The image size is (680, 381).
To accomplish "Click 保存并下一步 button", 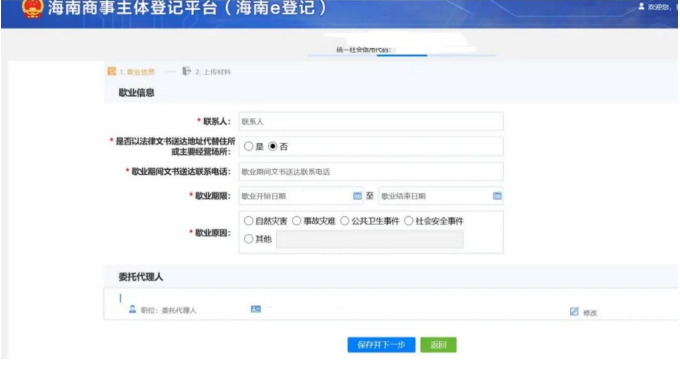I will coord(381,345).
